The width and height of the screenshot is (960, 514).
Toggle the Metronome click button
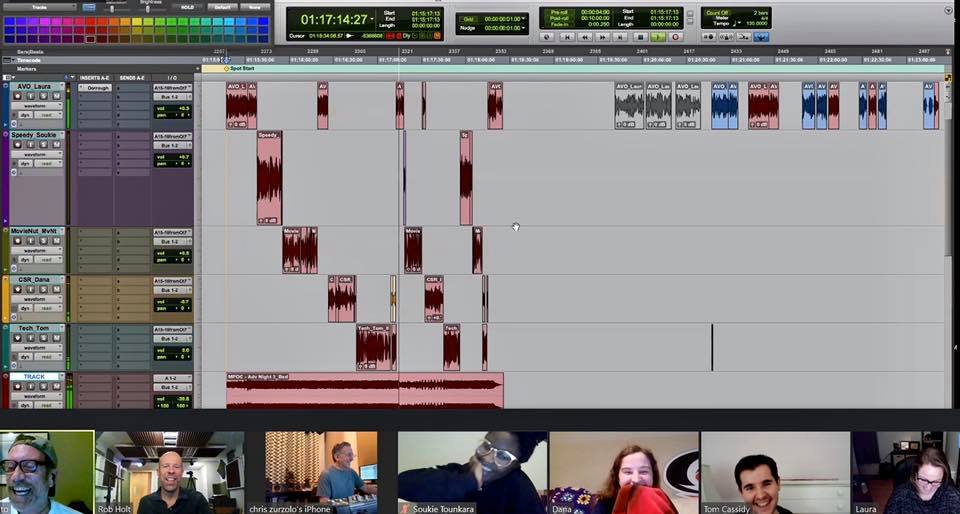[x=726, y=37]
